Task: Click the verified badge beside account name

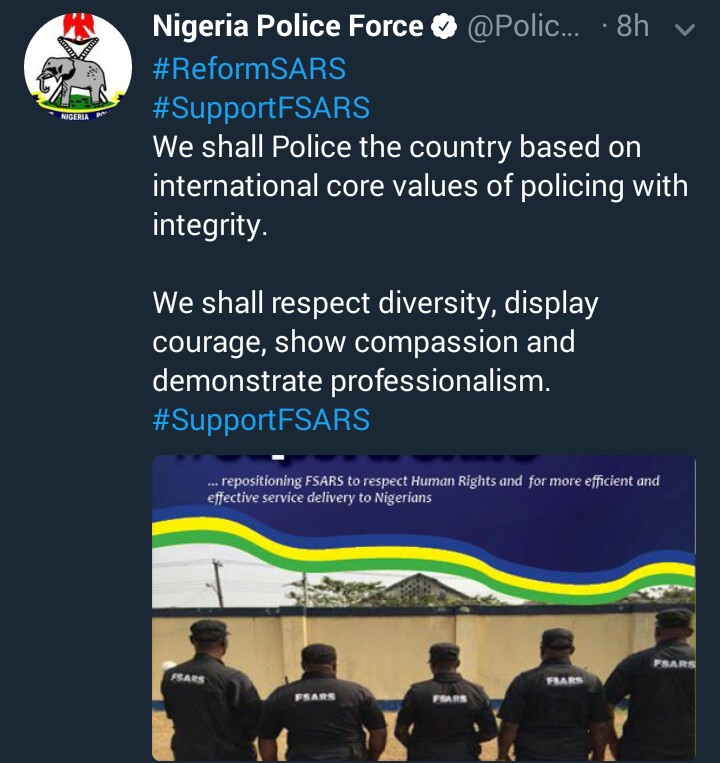Action: [443, 28]
